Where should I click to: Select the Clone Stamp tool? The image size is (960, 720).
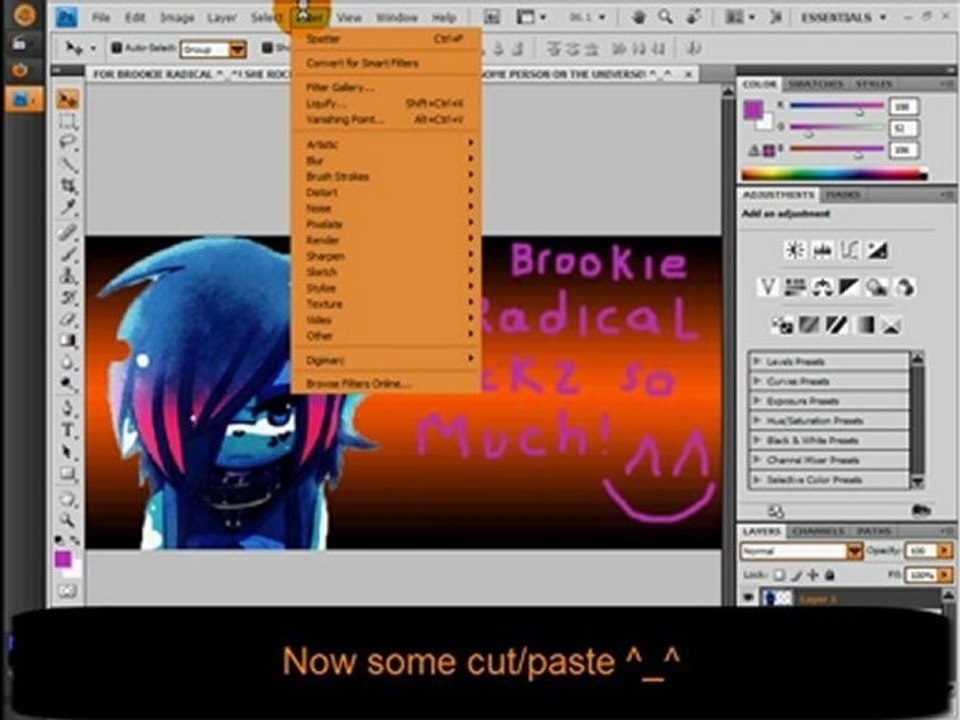point(68,275)
